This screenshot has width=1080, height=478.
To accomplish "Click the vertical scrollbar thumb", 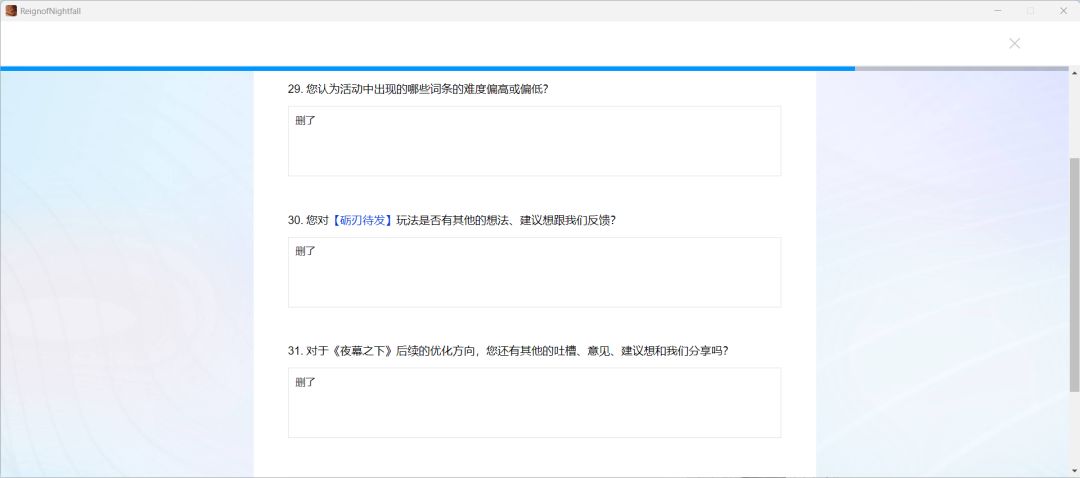I will (1074, 276).
